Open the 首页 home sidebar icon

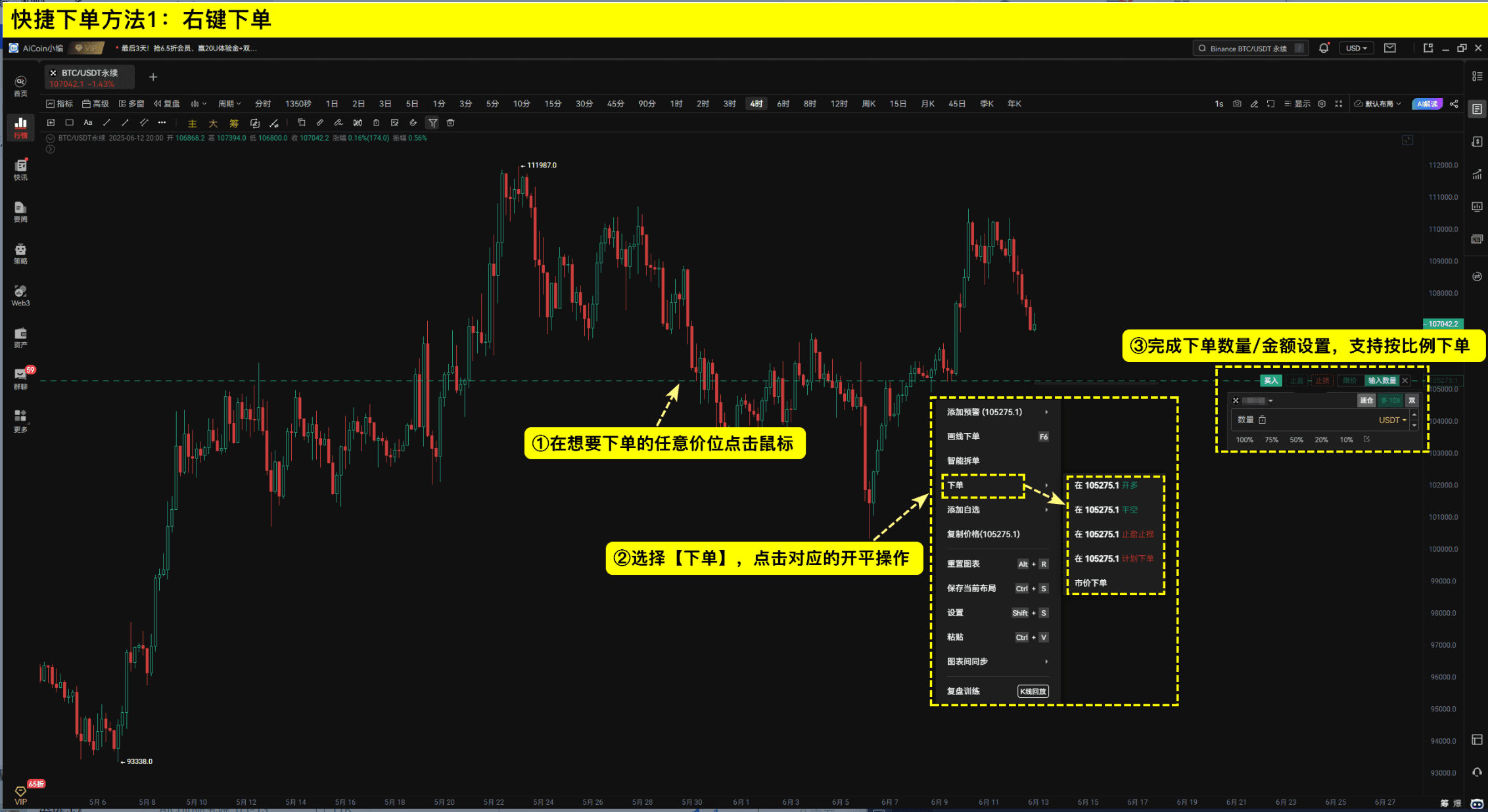click(20, 85)
